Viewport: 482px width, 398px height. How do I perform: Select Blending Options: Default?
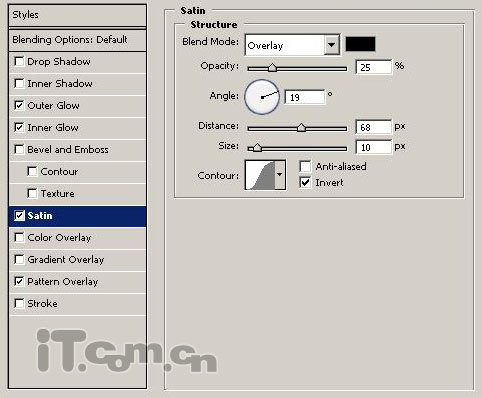click(77, 40)
